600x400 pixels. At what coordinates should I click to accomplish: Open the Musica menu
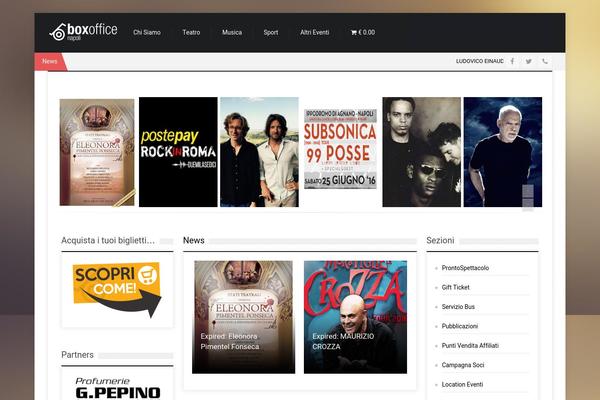click(x=232, y=33)
